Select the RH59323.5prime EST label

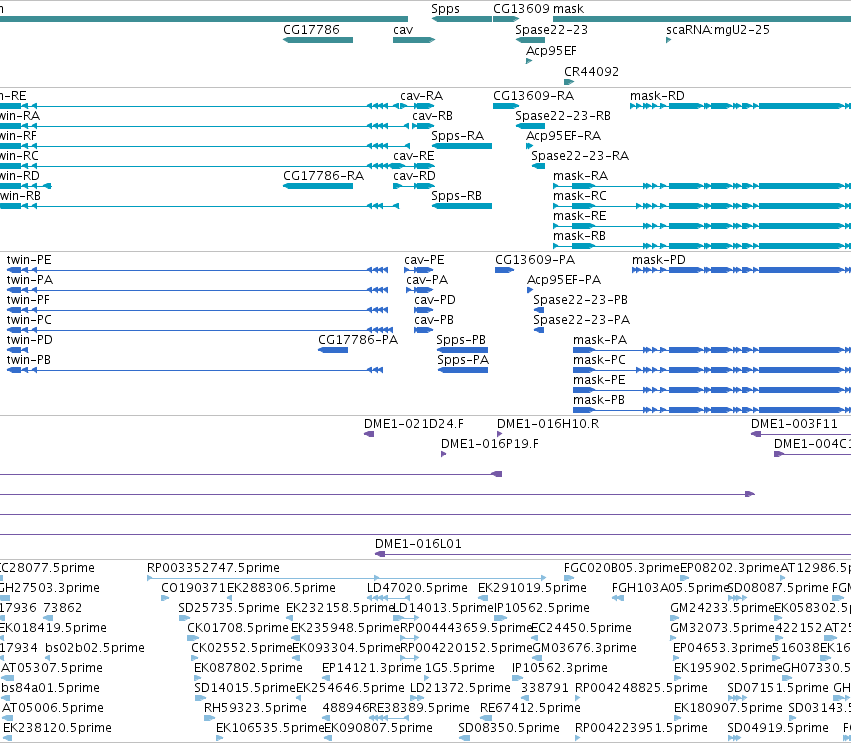tap(255, 708)
